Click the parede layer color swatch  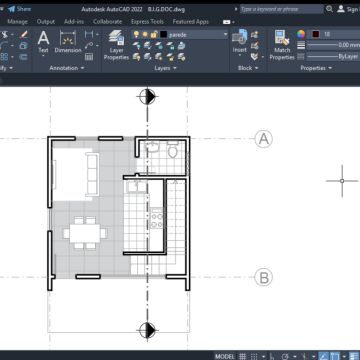(163, 34)
